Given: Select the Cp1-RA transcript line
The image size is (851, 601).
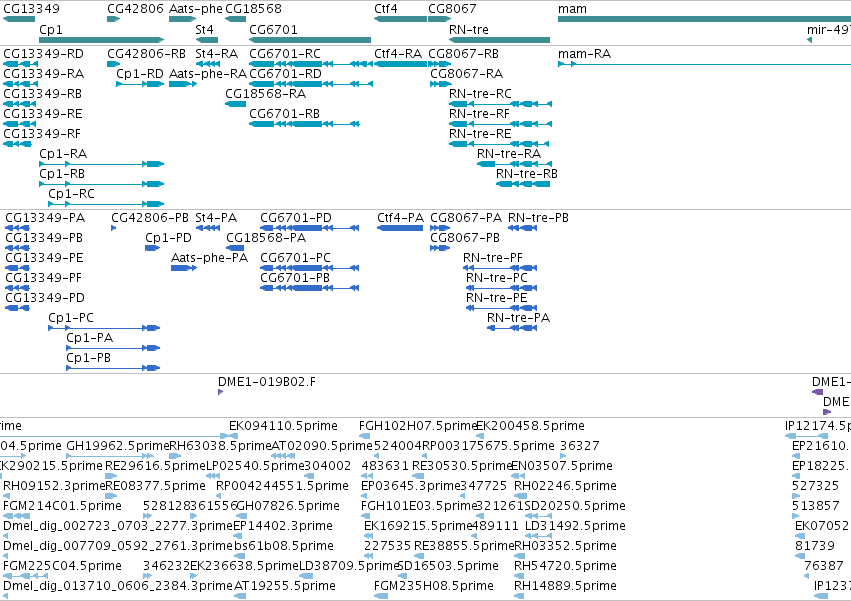Looking at the screenshot, I should click(x=101, y=164).
